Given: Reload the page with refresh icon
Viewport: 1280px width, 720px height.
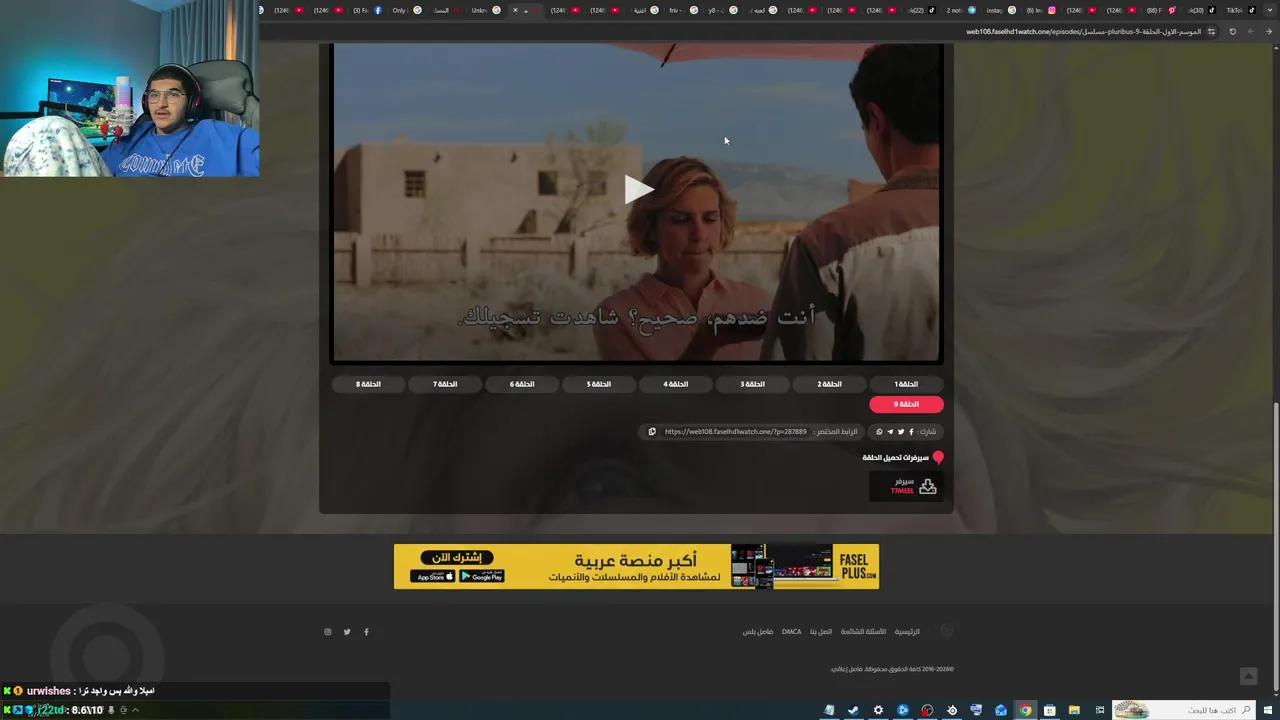Looking at the screenshot, I should click(x=1232, y=31).
